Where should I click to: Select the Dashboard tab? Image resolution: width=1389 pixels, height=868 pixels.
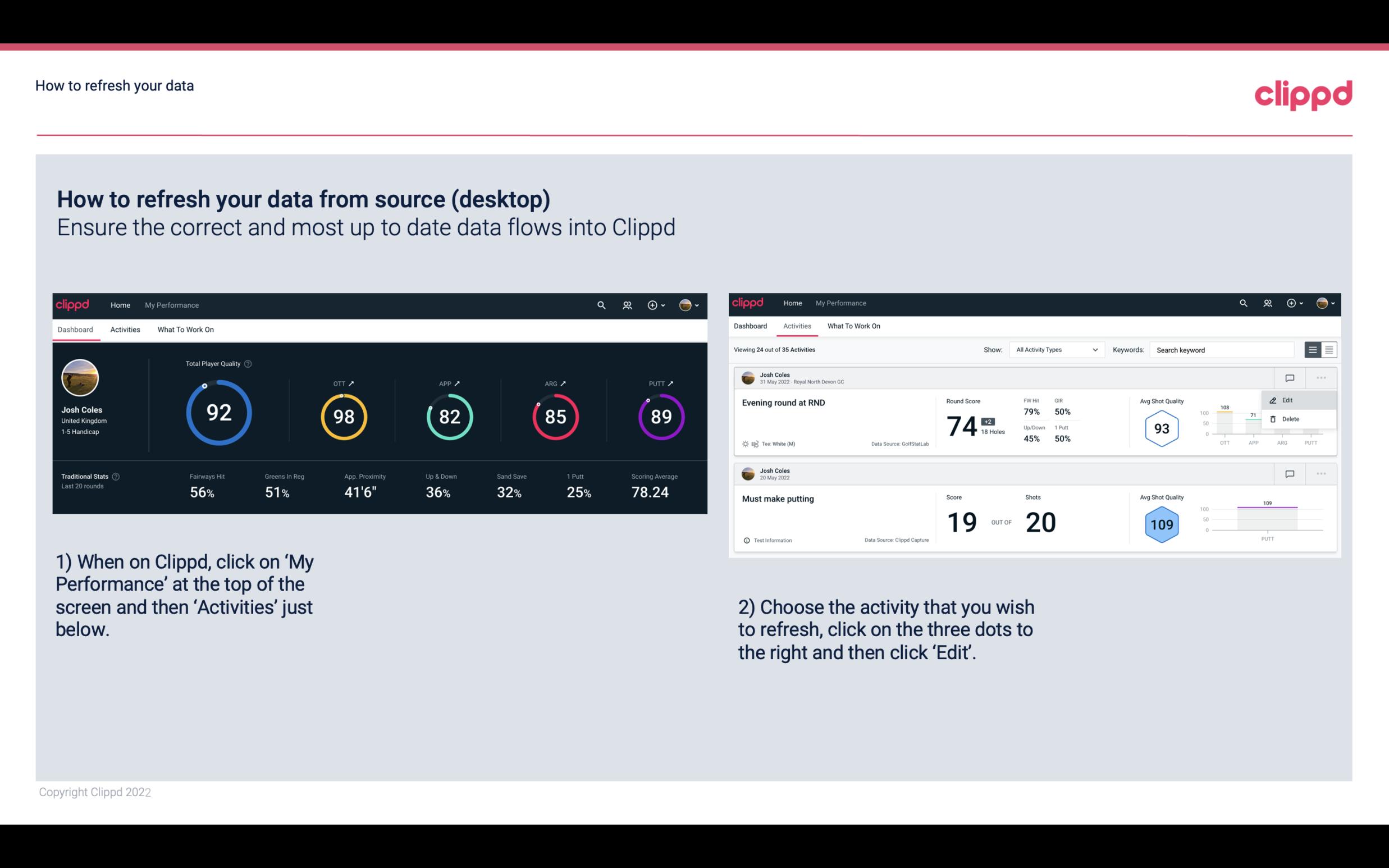click(76, 329)
